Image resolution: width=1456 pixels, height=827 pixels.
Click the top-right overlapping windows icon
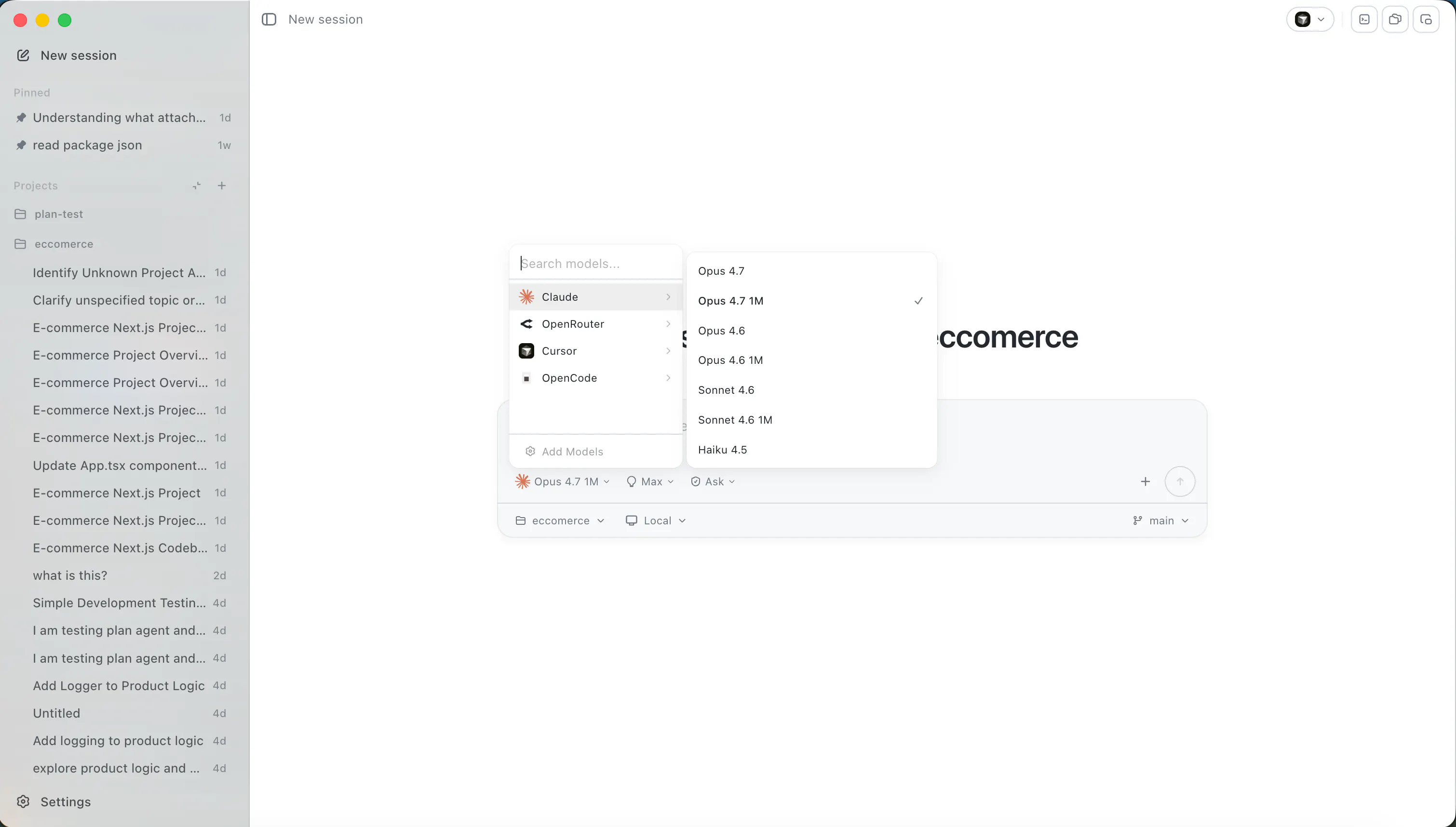(1395, 19)
